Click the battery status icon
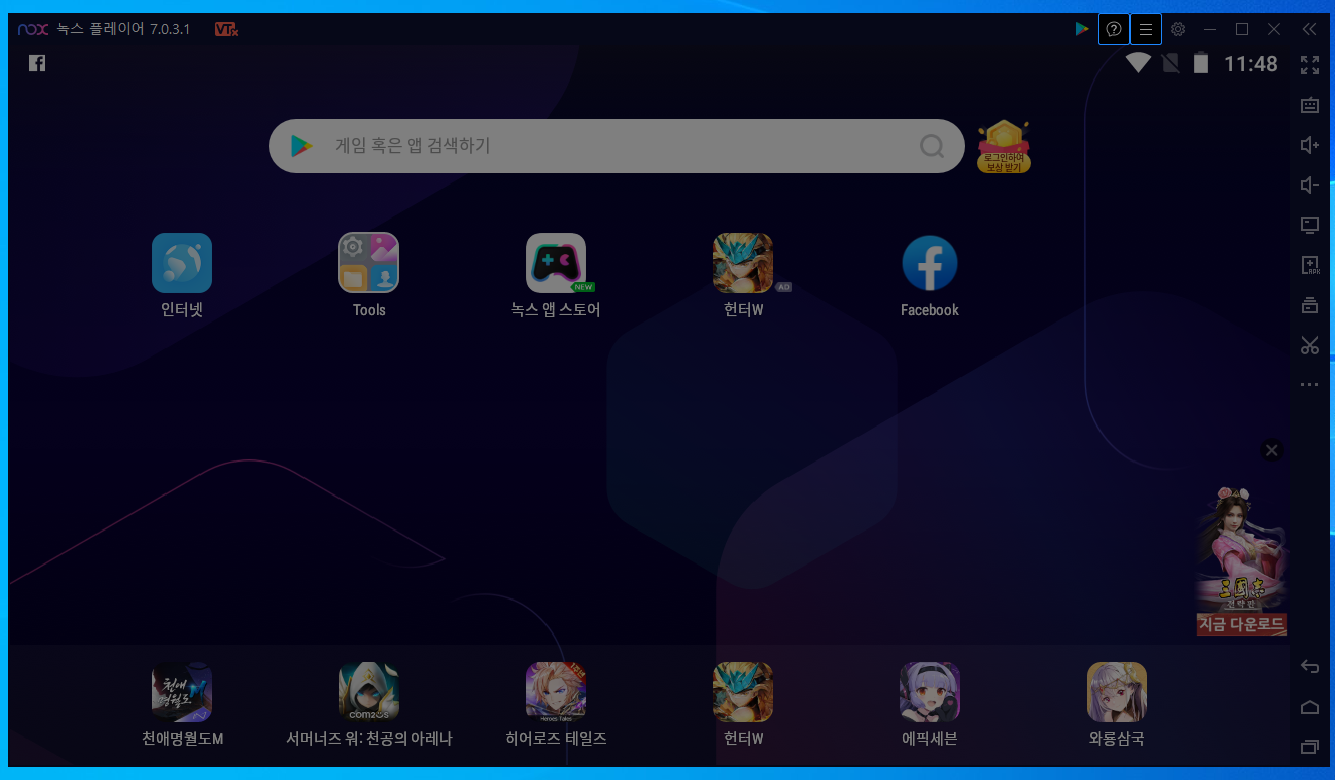Viewport: 1335px width, 780px height. tap(1201, 63)
